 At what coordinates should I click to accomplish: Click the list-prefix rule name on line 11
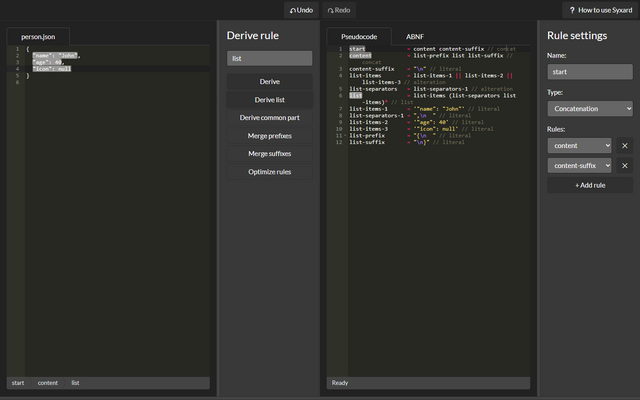click(367, 136)
